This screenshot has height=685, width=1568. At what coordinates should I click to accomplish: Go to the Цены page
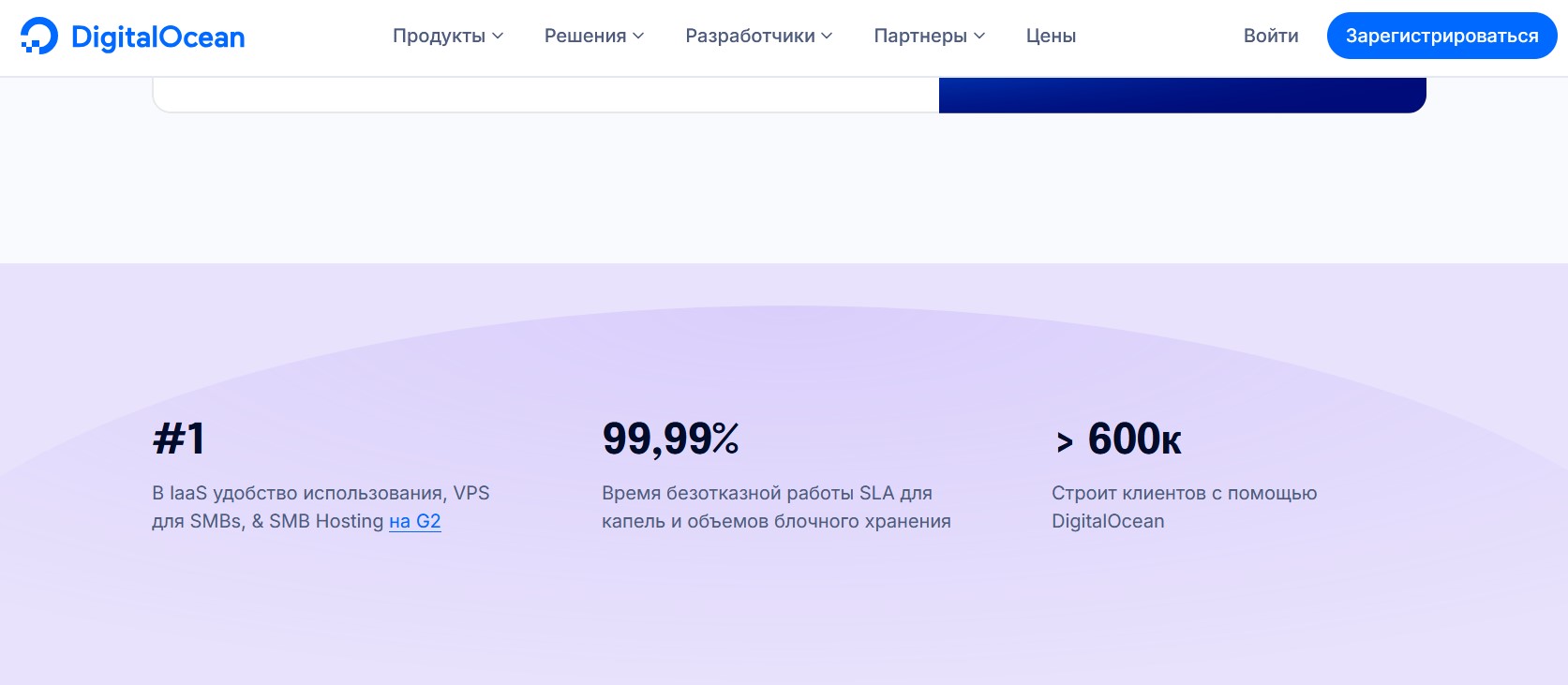[1051, 36]
